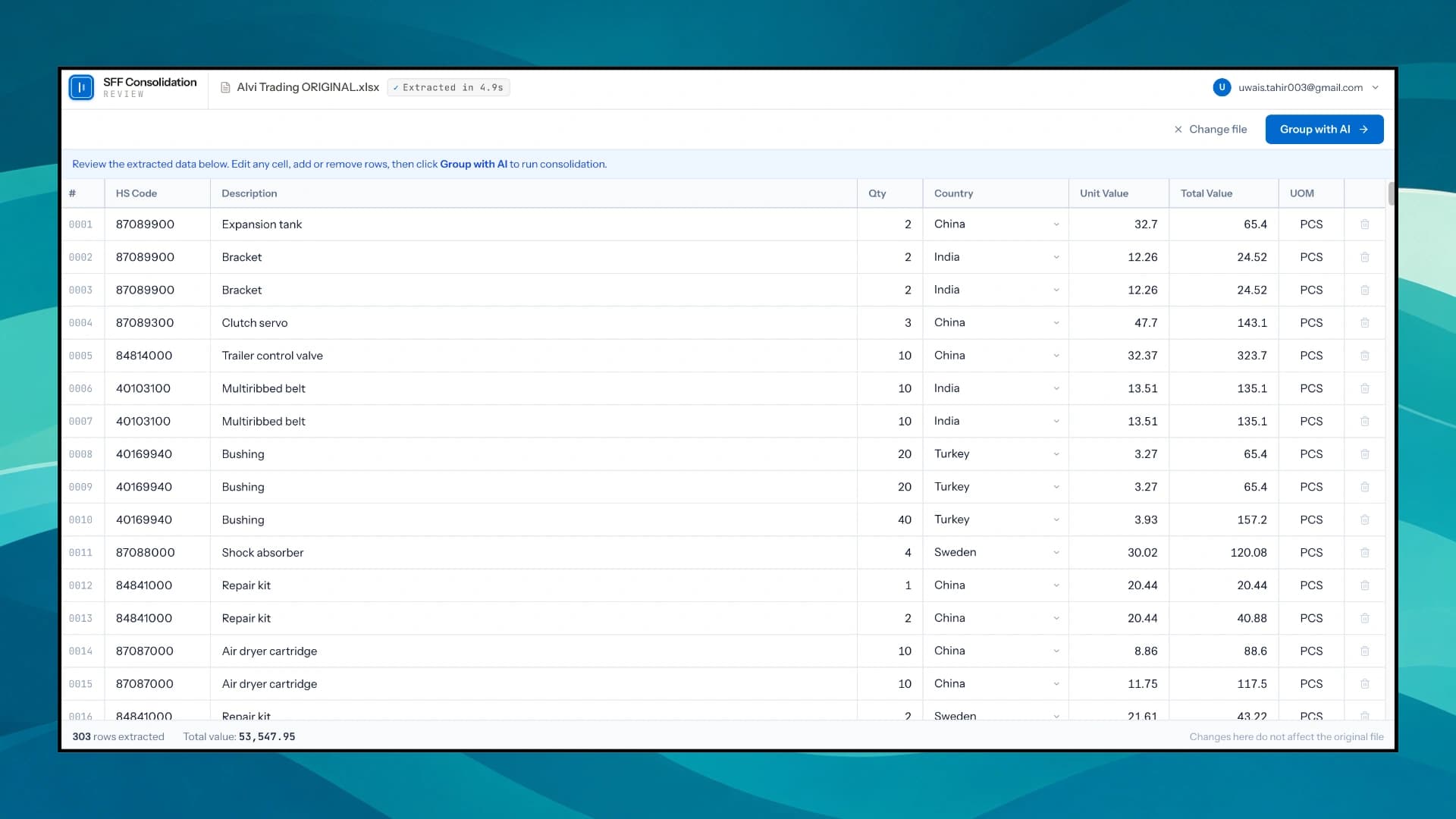Click the total value 117.5 cell

tap(1224, 684)
